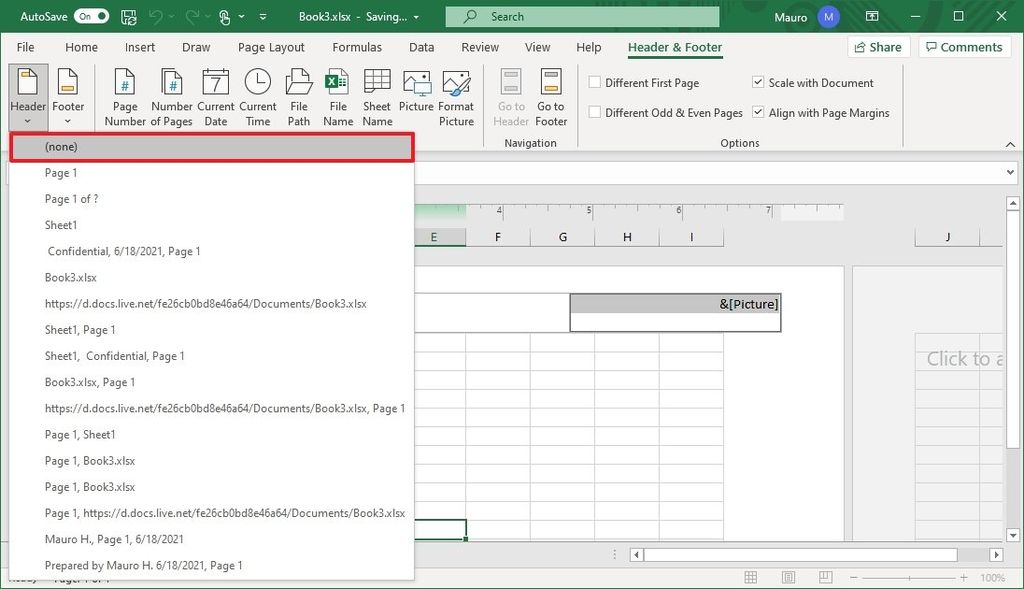Disable Scale with Document option
The width and height of the screenshot is (1024, 589).
tap(757, 82)
